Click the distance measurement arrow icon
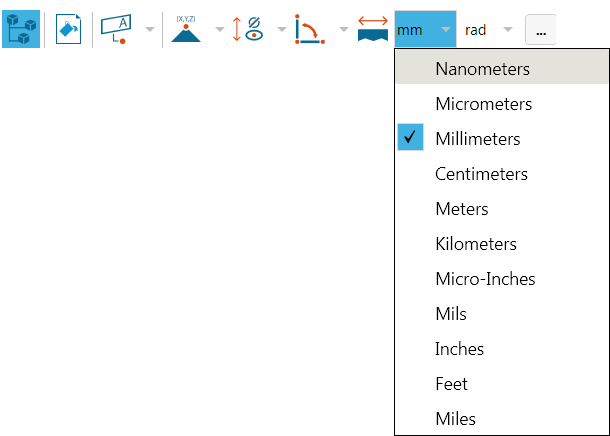Image resolution: width=610 pixels, height=436 pixels. pos(372,29)
